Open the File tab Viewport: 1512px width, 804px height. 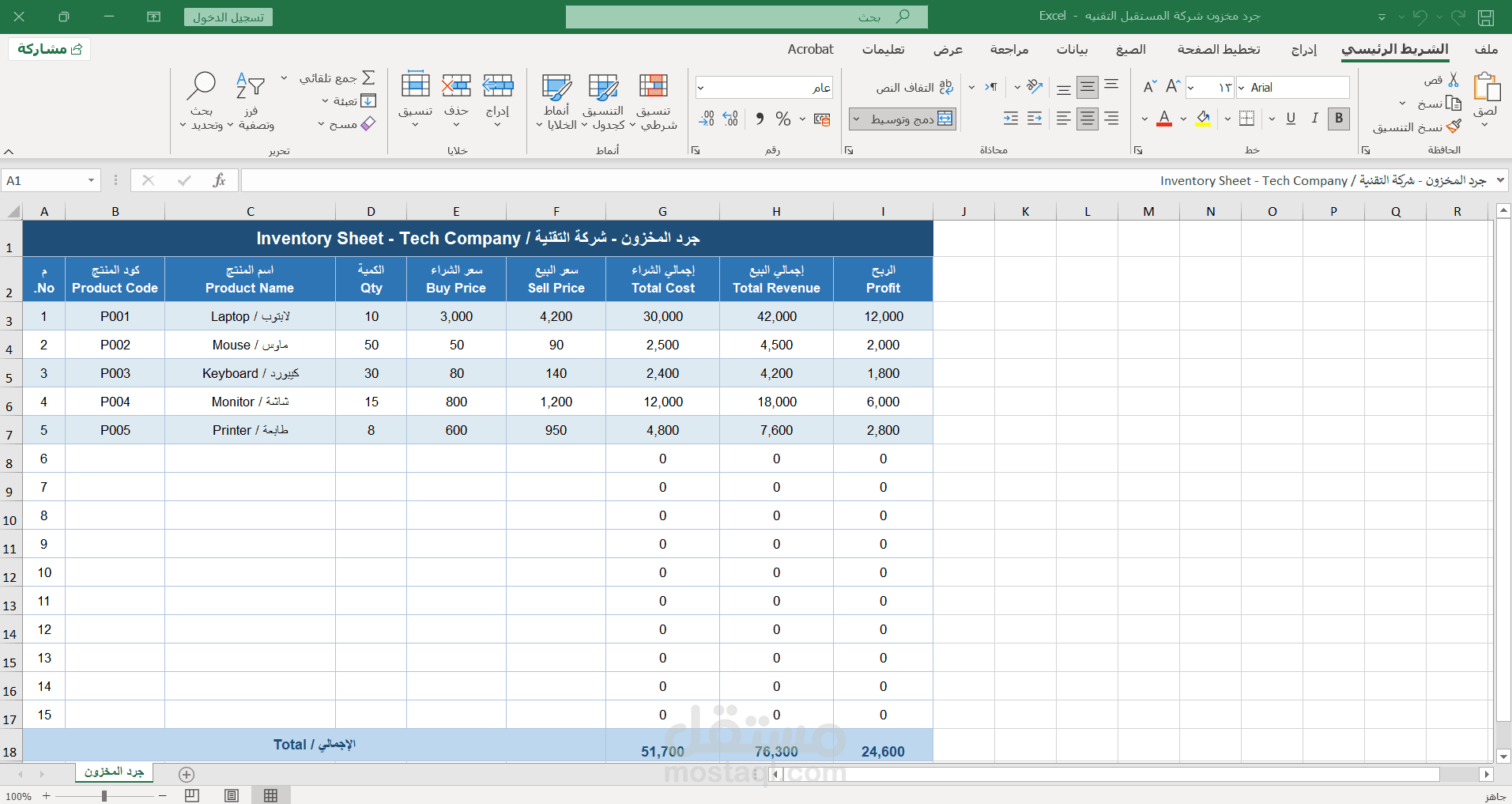(x=1487, y=49)
